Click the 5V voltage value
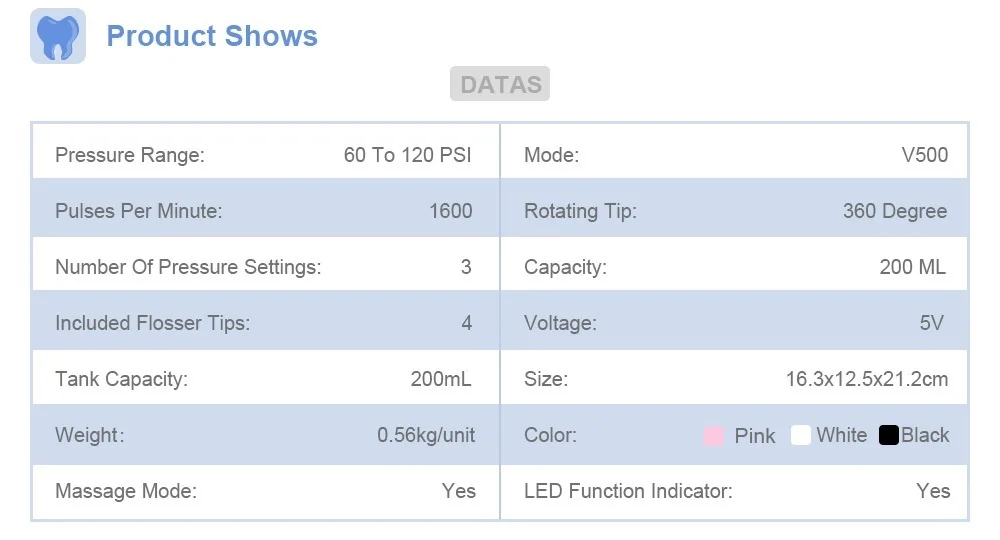The width and height of the screenshot is (1000, 540). 932,323
